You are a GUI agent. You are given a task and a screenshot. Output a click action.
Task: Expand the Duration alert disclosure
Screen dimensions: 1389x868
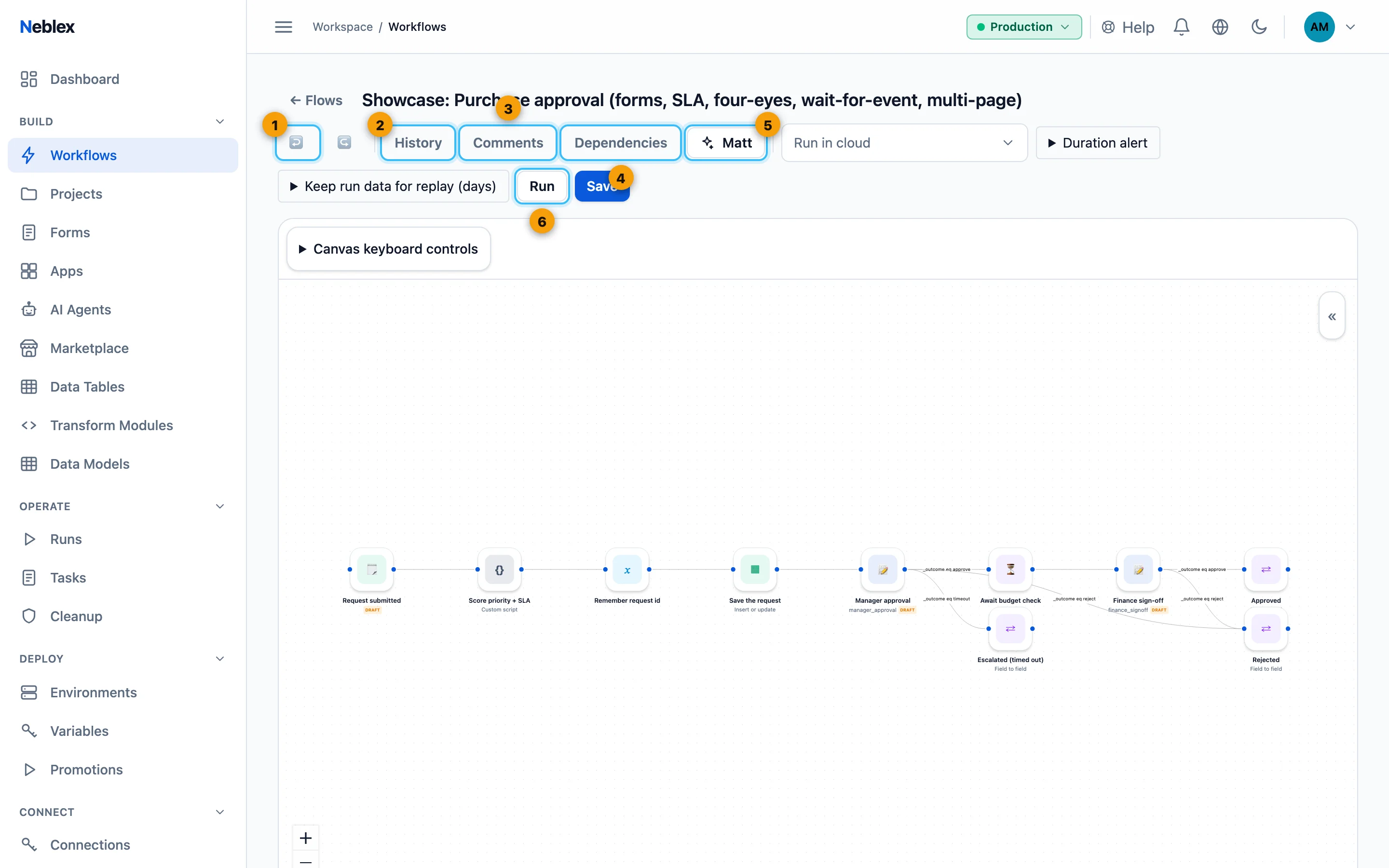tap(1097, 142)
